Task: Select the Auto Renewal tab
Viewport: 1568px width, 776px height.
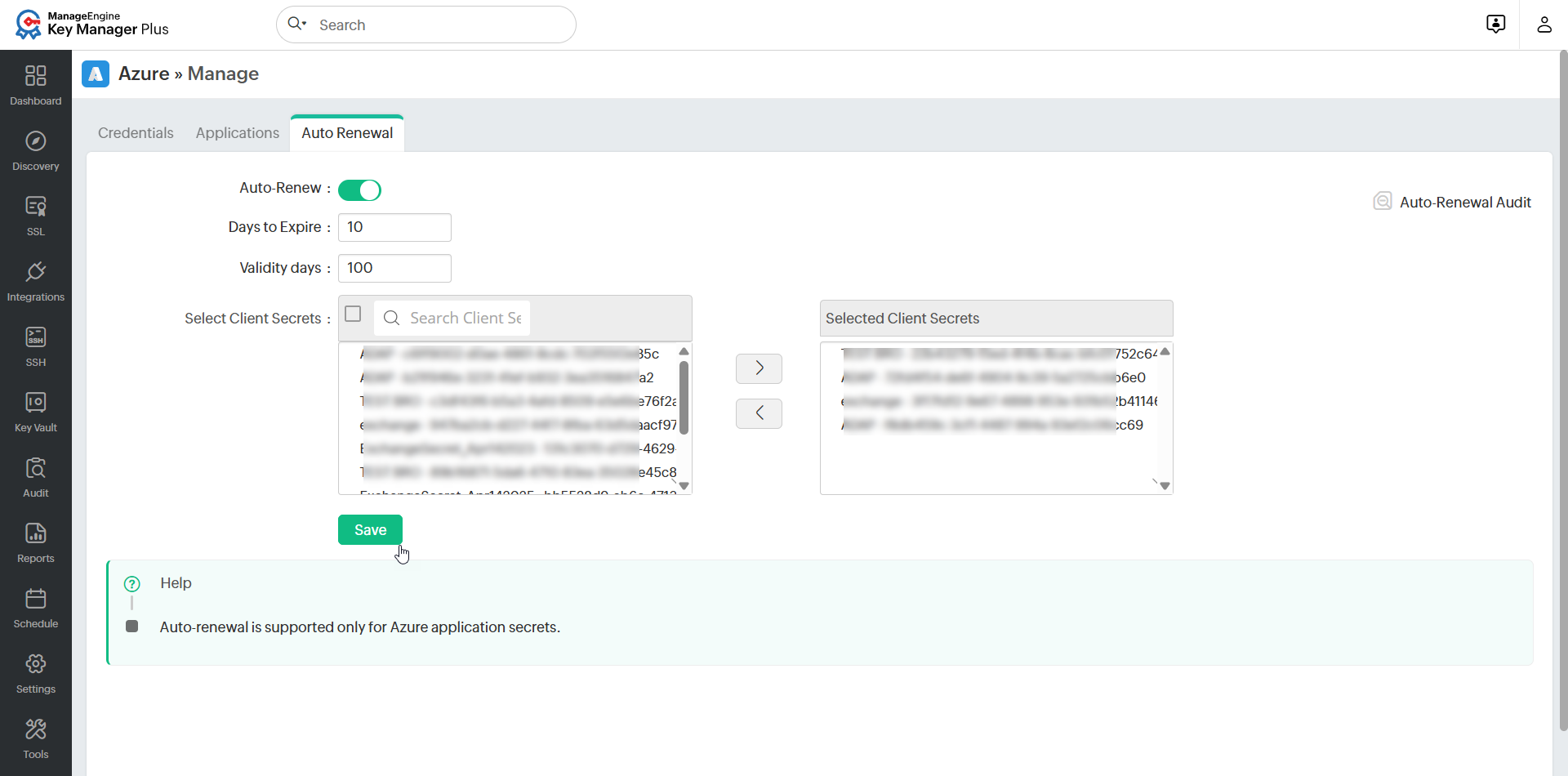Action: (347, 133)
